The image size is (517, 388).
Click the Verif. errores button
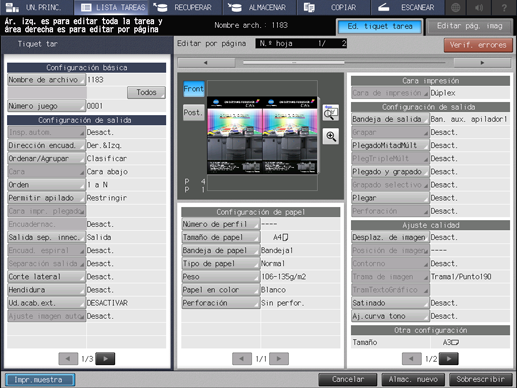pos(478,45)
